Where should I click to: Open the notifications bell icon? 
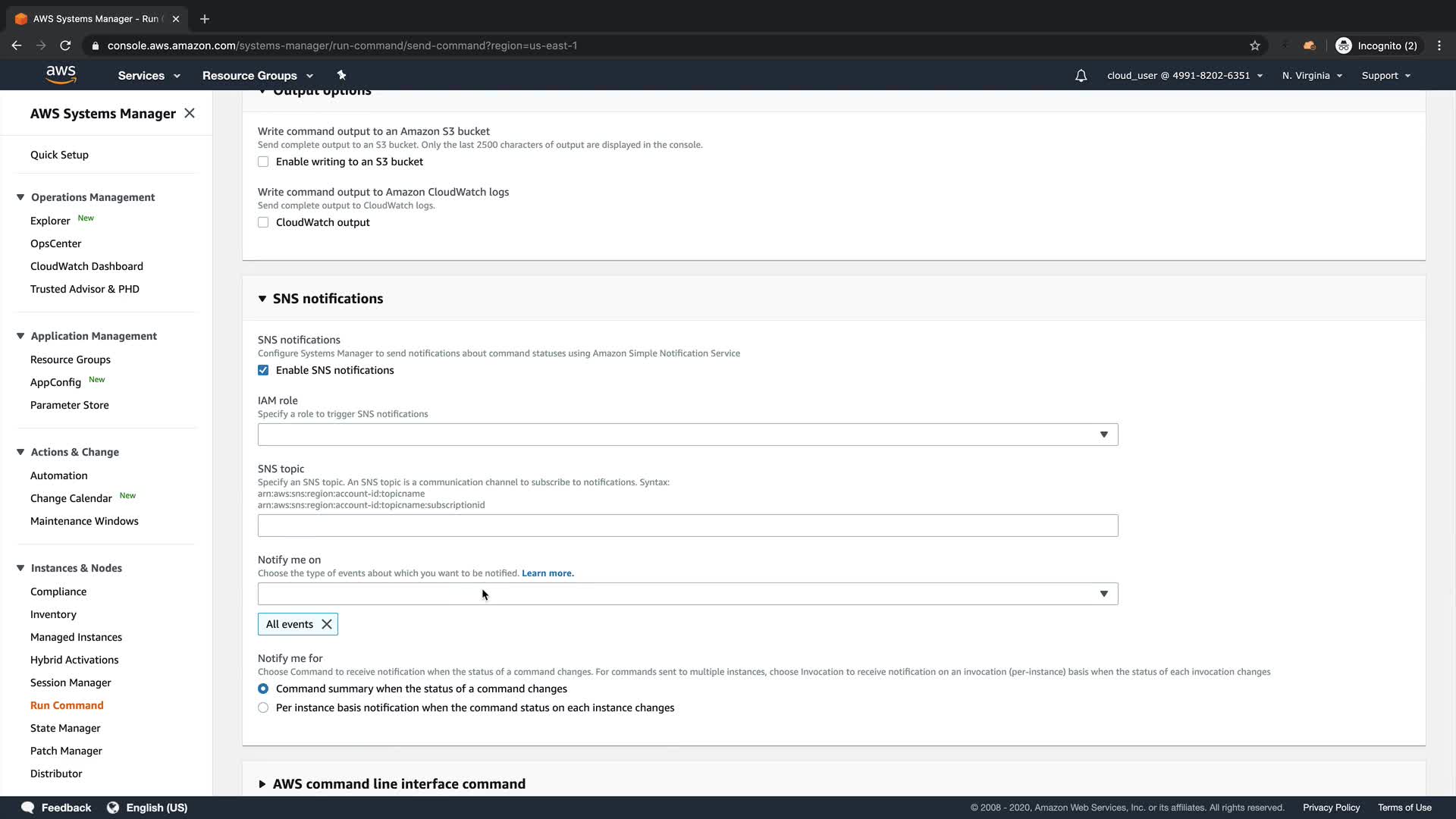(1081, 76)
